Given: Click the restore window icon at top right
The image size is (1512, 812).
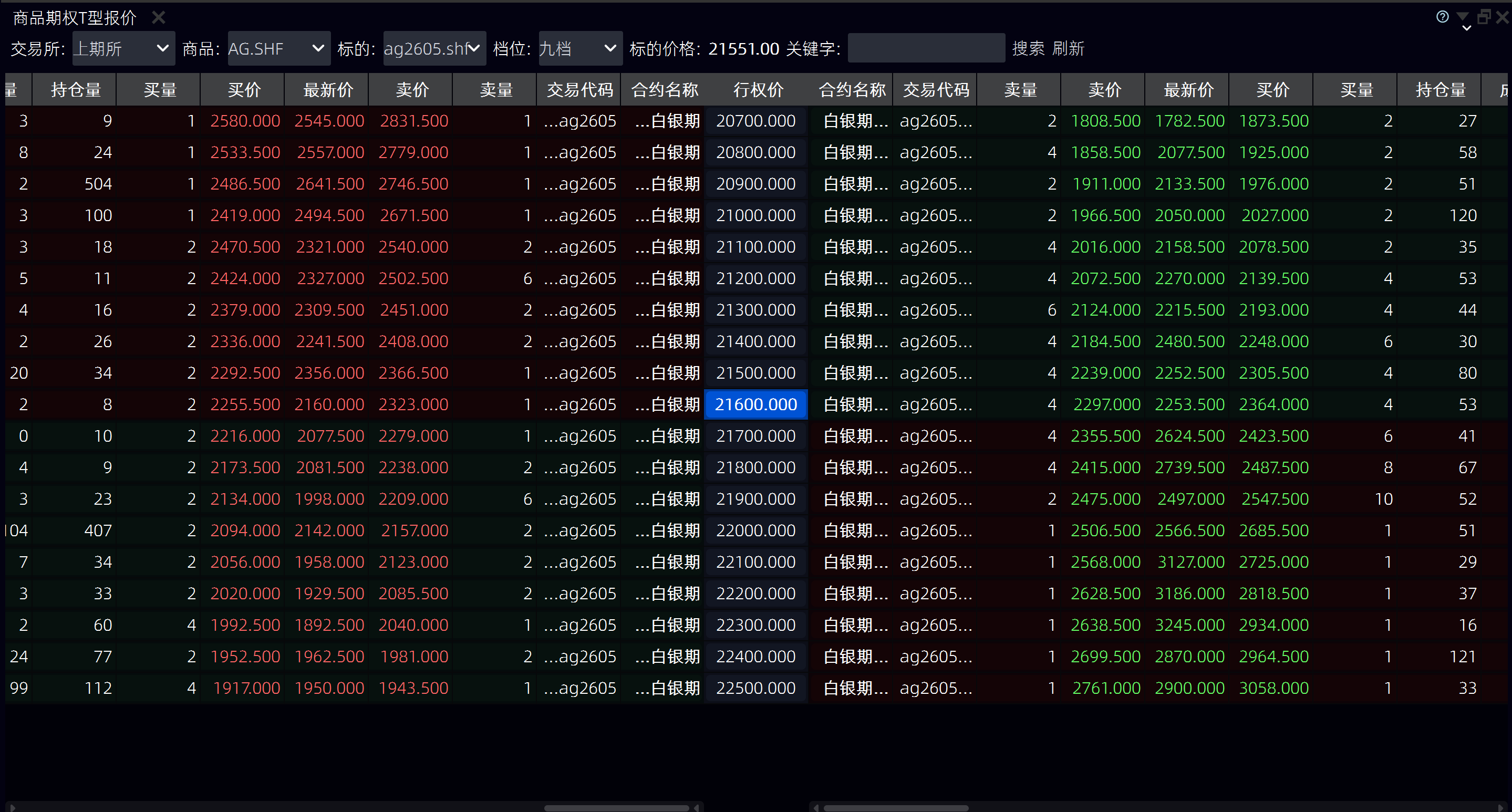Looking at the screenshot, I should 1483,16.
